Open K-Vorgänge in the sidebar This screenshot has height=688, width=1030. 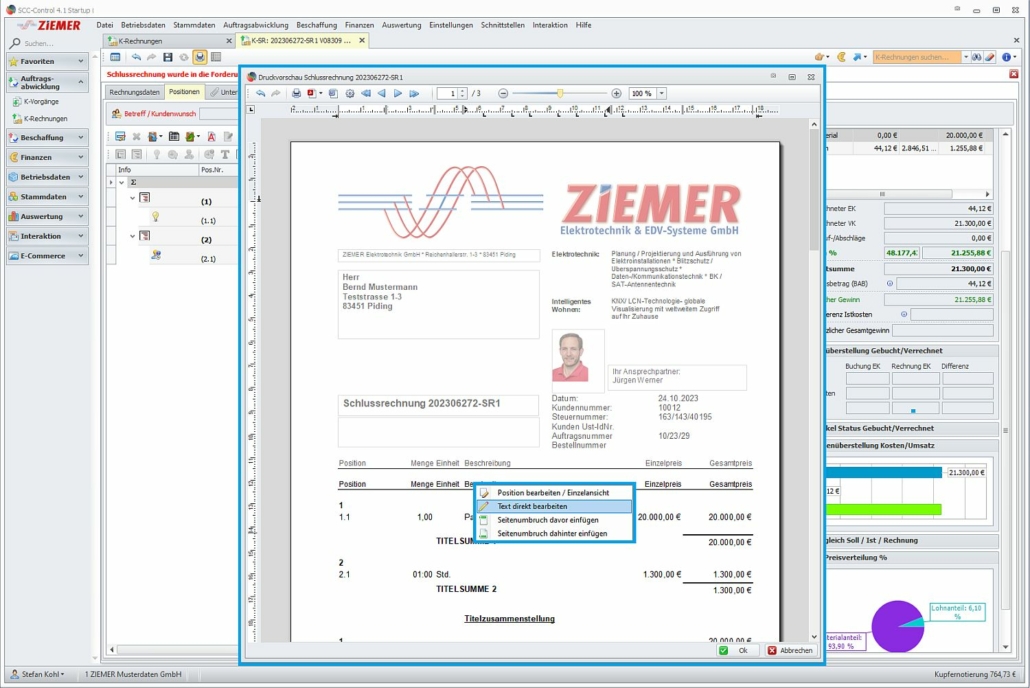[41, 102]
